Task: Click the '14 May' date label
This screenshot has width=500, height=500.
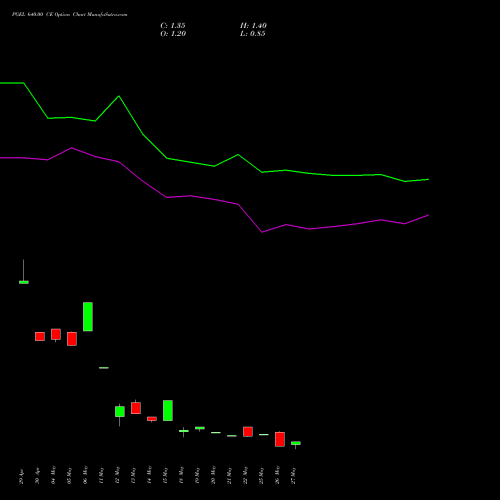Action: pyautogui.click(x=149, y=475)
